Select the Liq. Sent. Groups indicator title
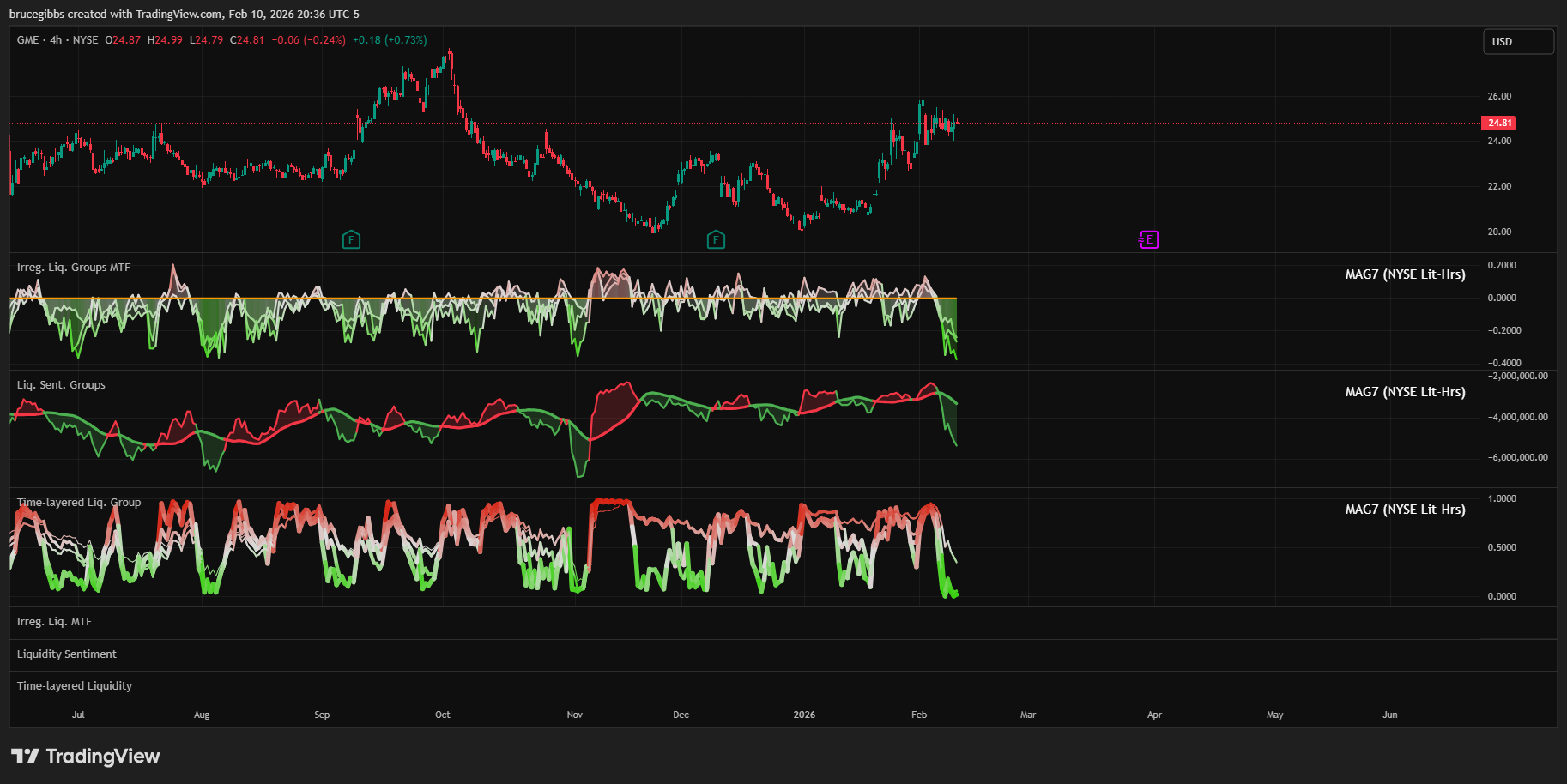1567x784 pixels. point(61,385)
